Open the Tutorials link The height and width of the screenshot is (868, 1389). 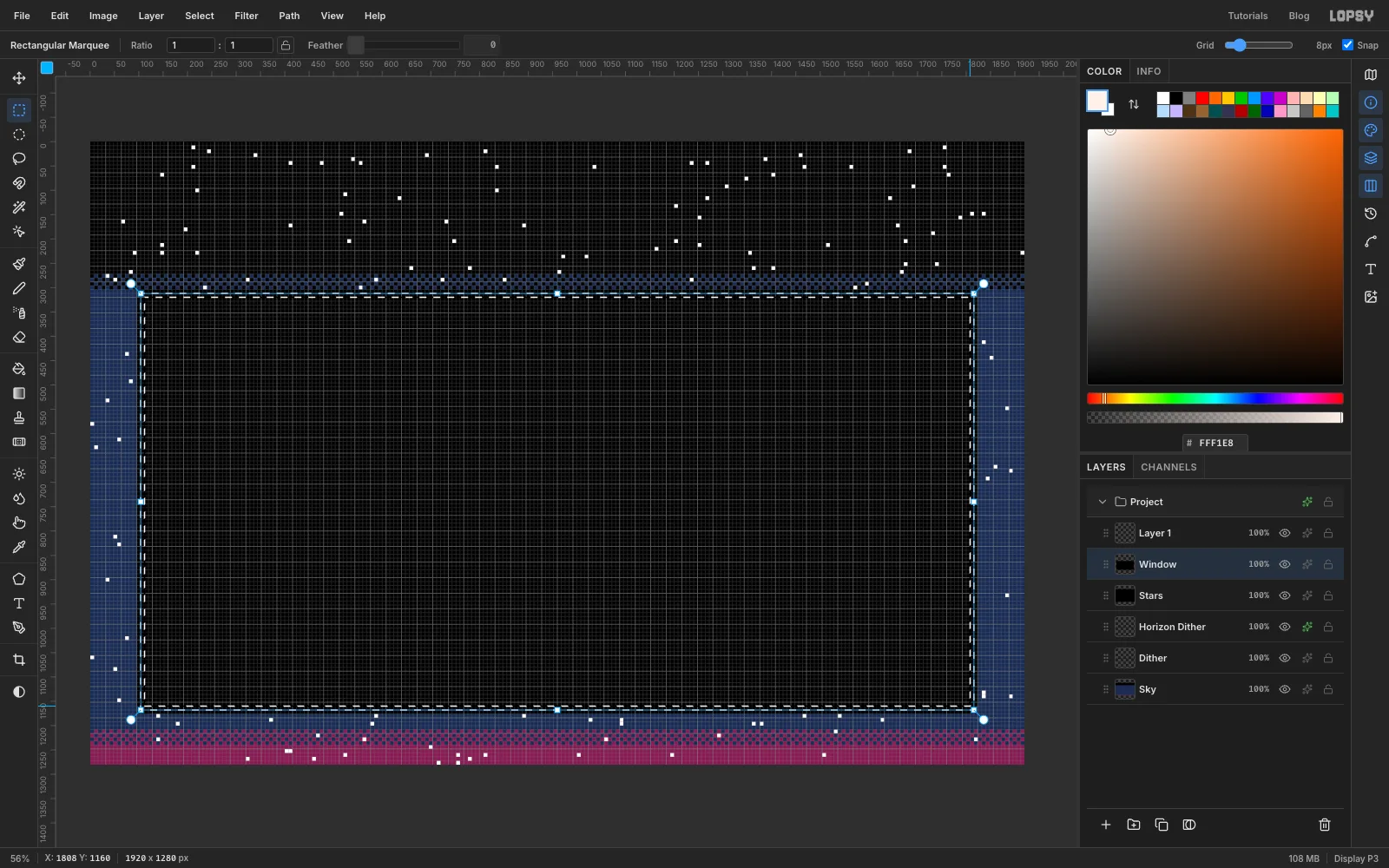coord(1247,16)
